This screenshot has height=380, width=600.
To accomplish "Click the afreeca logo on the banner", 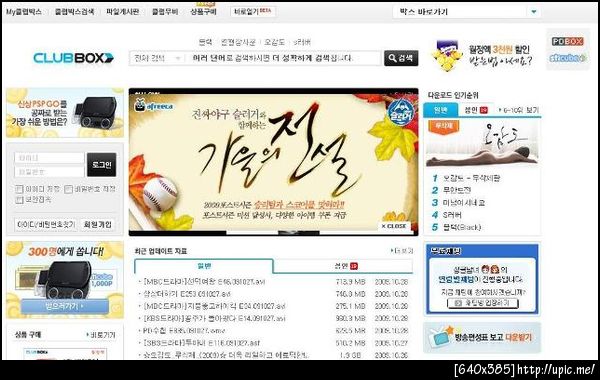I will click(154, 105).
